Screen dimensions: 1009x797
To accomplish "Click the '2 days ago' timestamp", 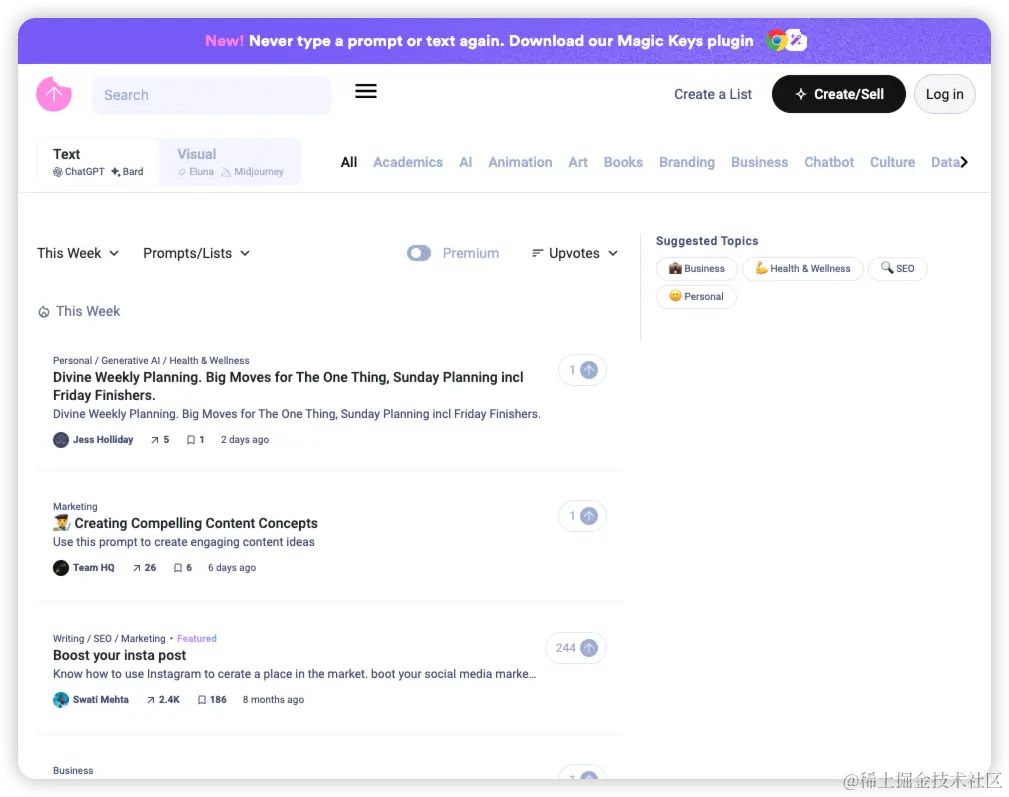I will click(x=245, y=440).
